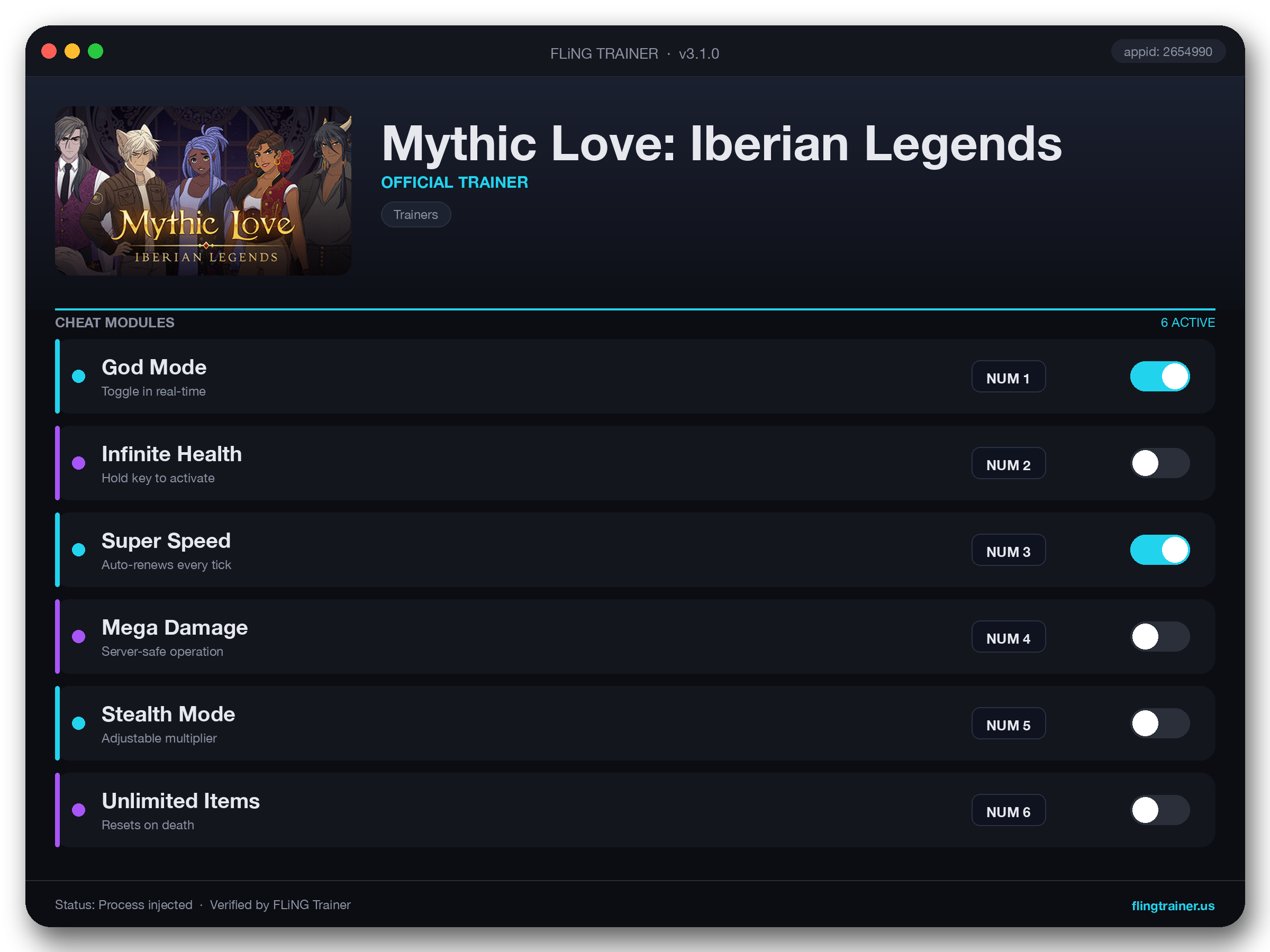Select the Mega Damage module title
This screenshot has width=1270, height=952.
(x=175, y=628)
